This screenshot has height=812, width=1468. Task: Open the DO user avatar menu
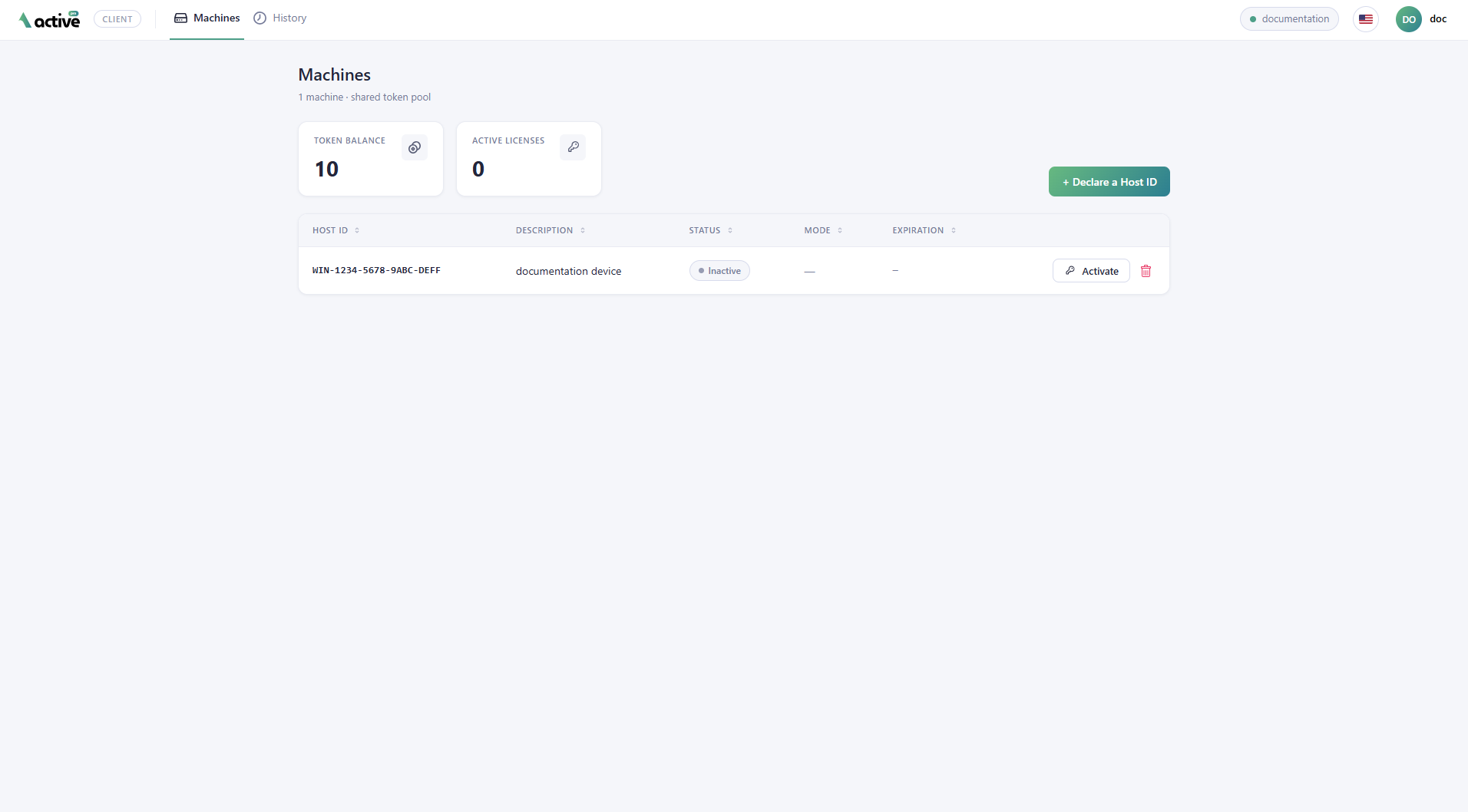[1409, 19]
